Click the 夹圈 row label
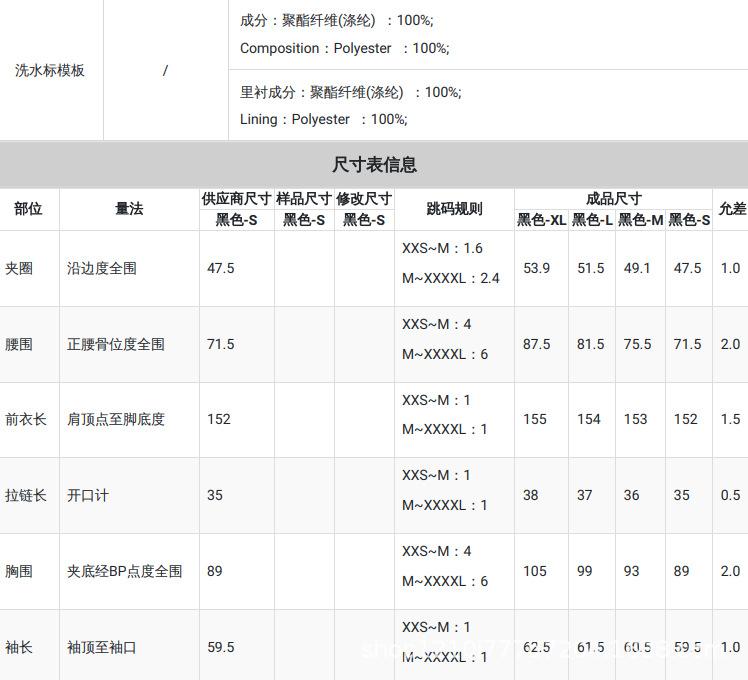The height and width of the screenshot is (680, 748). click(x=19, y=268)
